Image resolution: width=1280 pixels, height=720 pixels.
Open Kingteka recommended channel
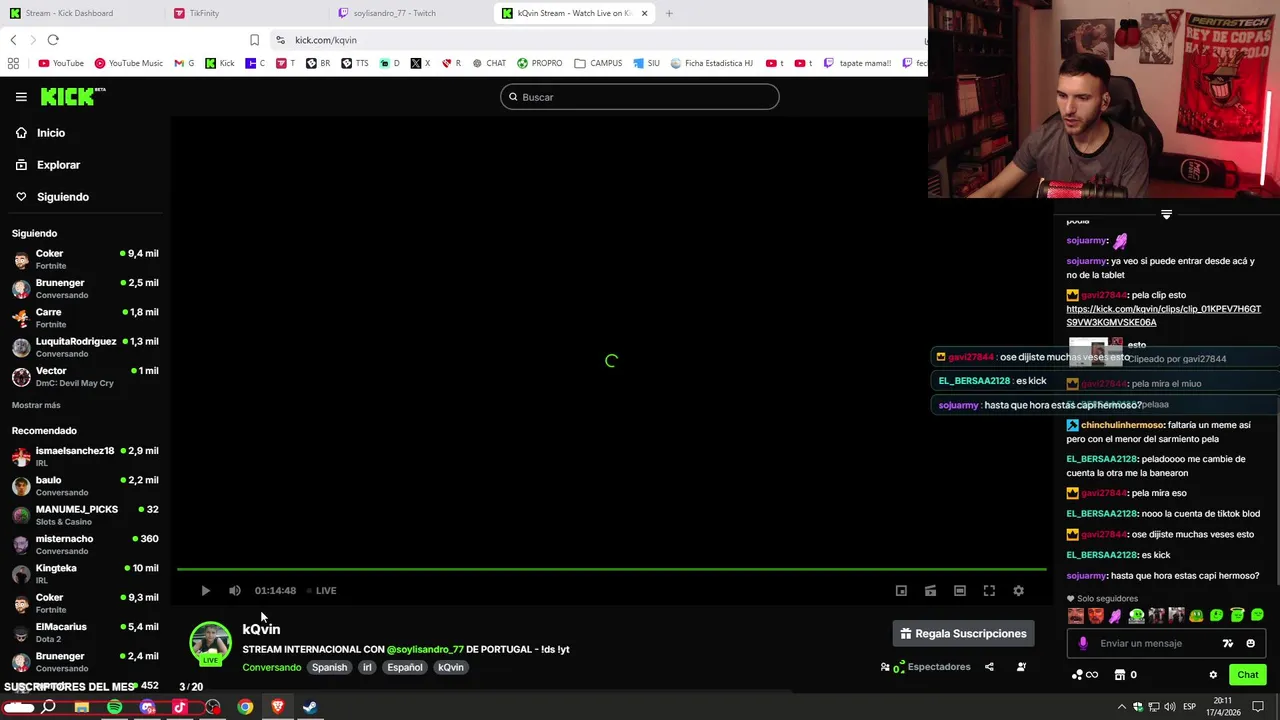[x=85, y=573]
